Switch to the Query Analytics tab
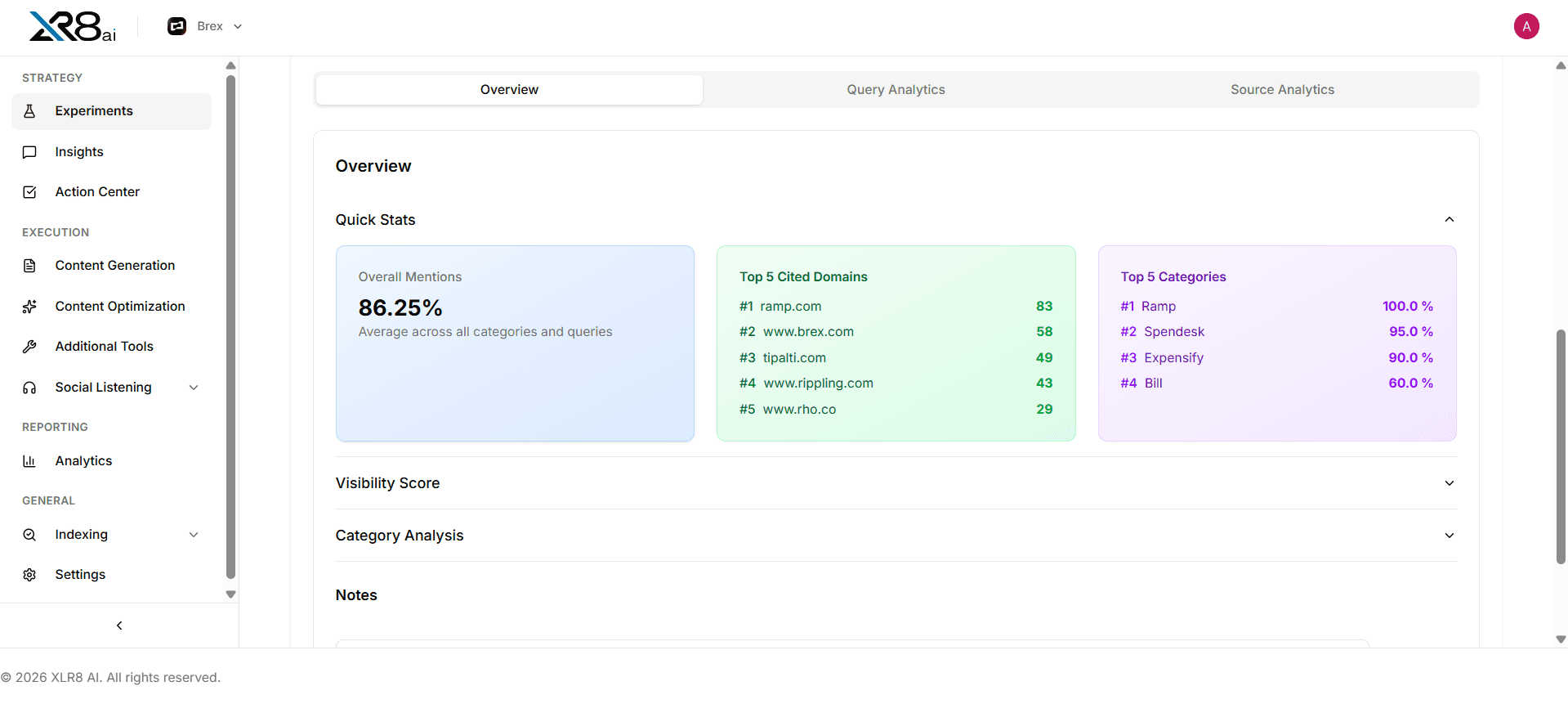1568x704 pixels. point(896,90)
